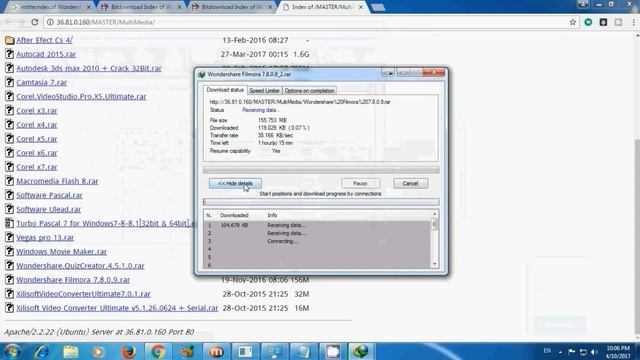
Task: Open Corel.VideoStudio.Pro.X5.Ultimate.rar link
Action: tap(81, 97)
